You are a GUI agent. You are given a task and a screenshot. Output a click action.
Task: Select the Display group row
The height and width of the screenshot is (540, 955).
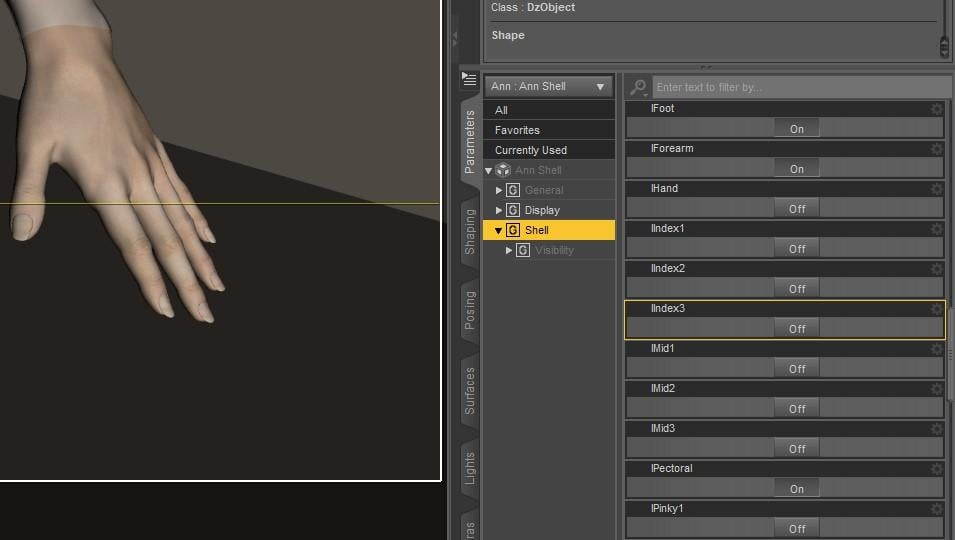(x=549, y=210)
